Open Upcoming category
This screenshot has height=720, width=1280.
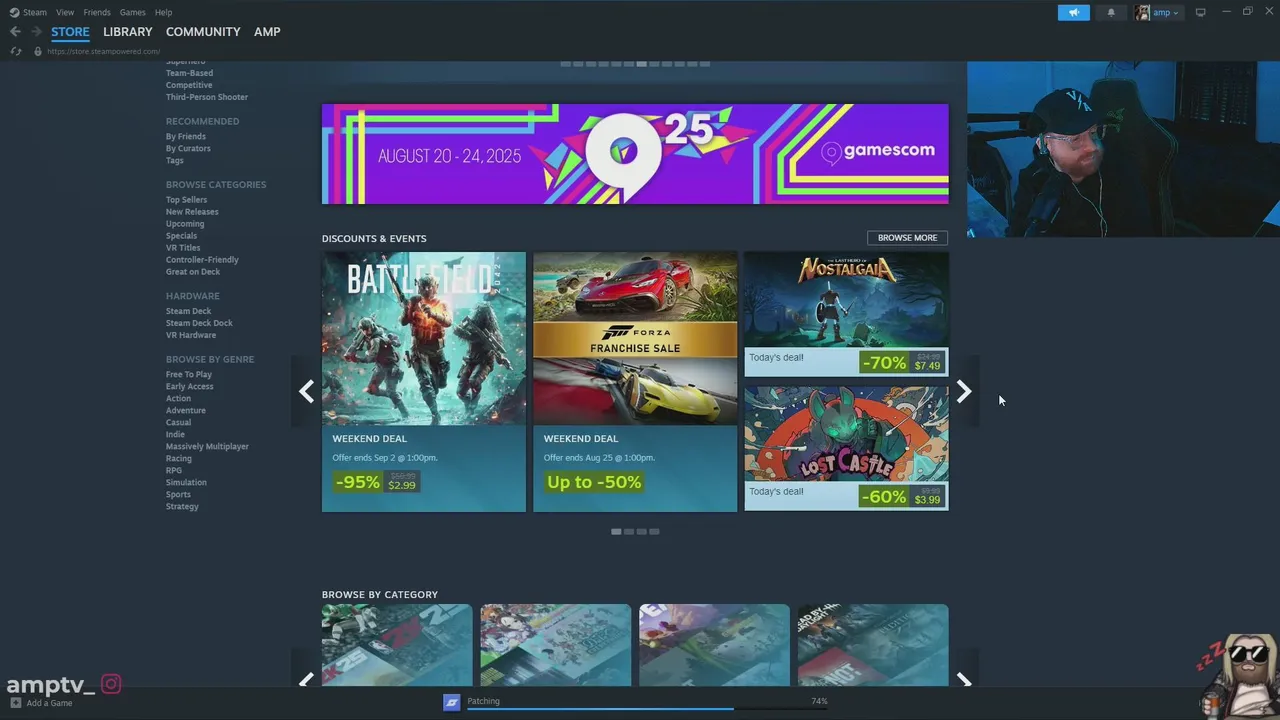[x=185, y=224]
